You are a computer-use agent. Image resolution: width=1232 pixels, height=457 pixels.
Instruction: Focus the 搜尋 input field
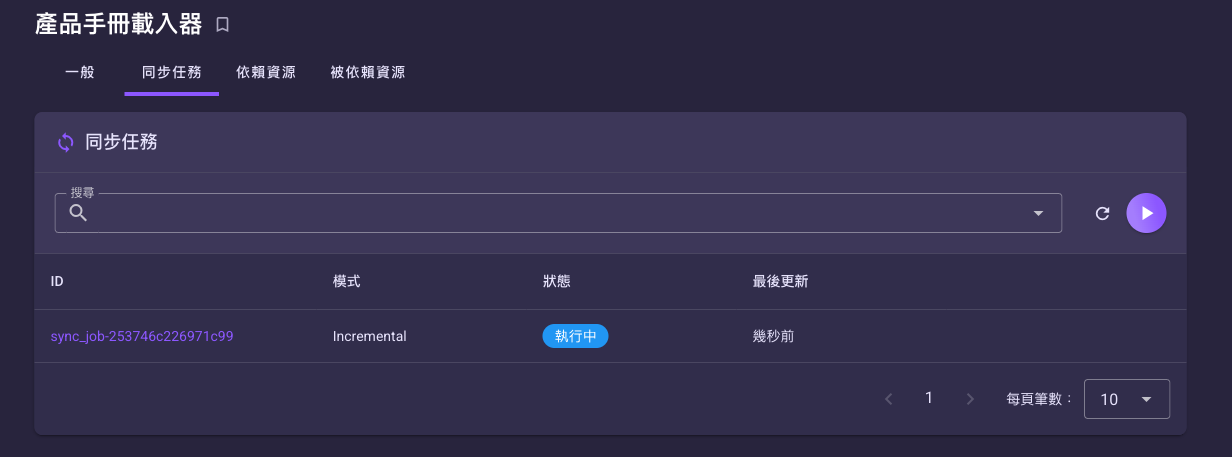click(558, 213)
